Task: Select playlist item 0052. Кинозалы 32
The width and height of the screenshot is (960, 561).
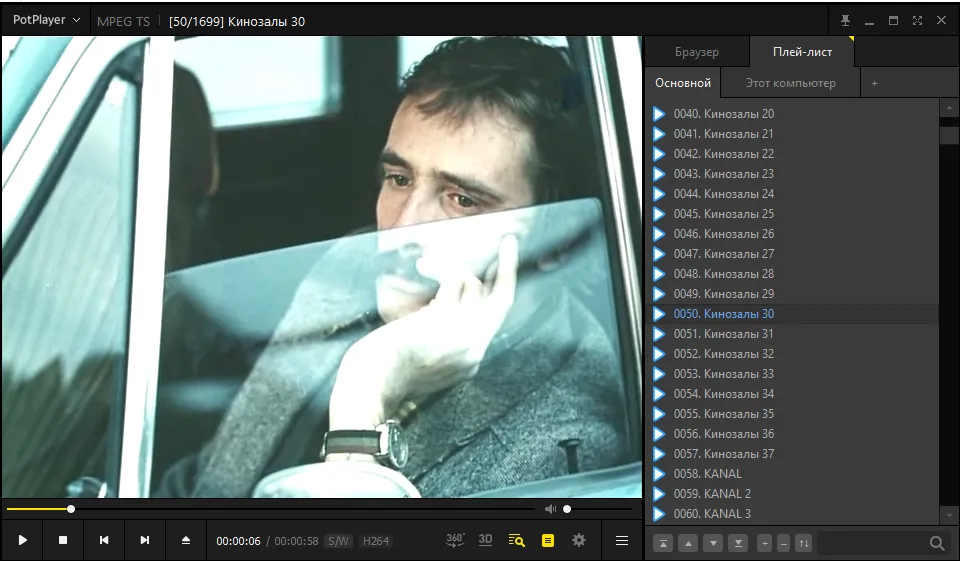Action: [792, 354]
